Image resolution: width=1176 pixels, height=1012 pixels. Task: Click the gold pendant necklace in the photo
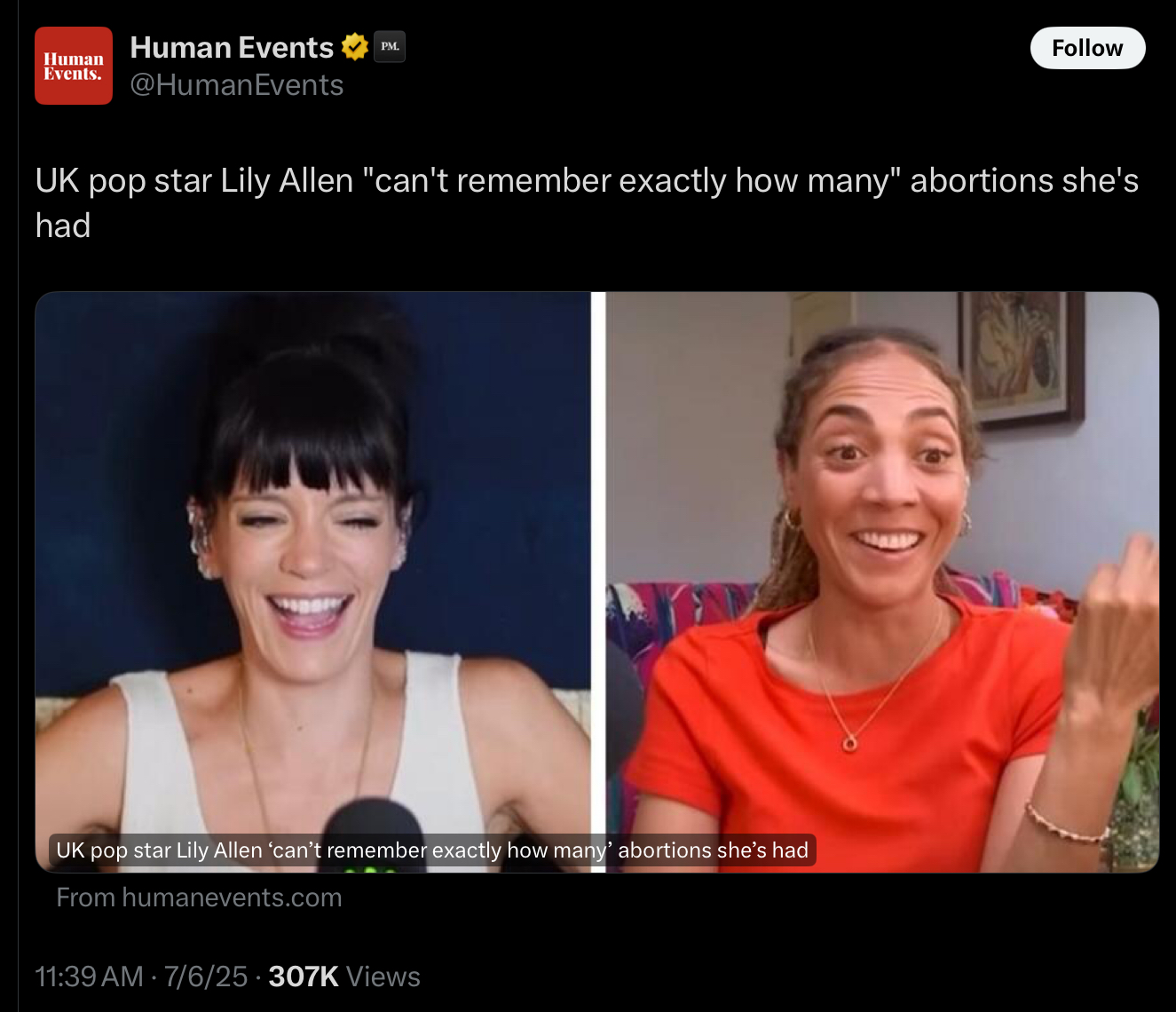click(850, 741)
